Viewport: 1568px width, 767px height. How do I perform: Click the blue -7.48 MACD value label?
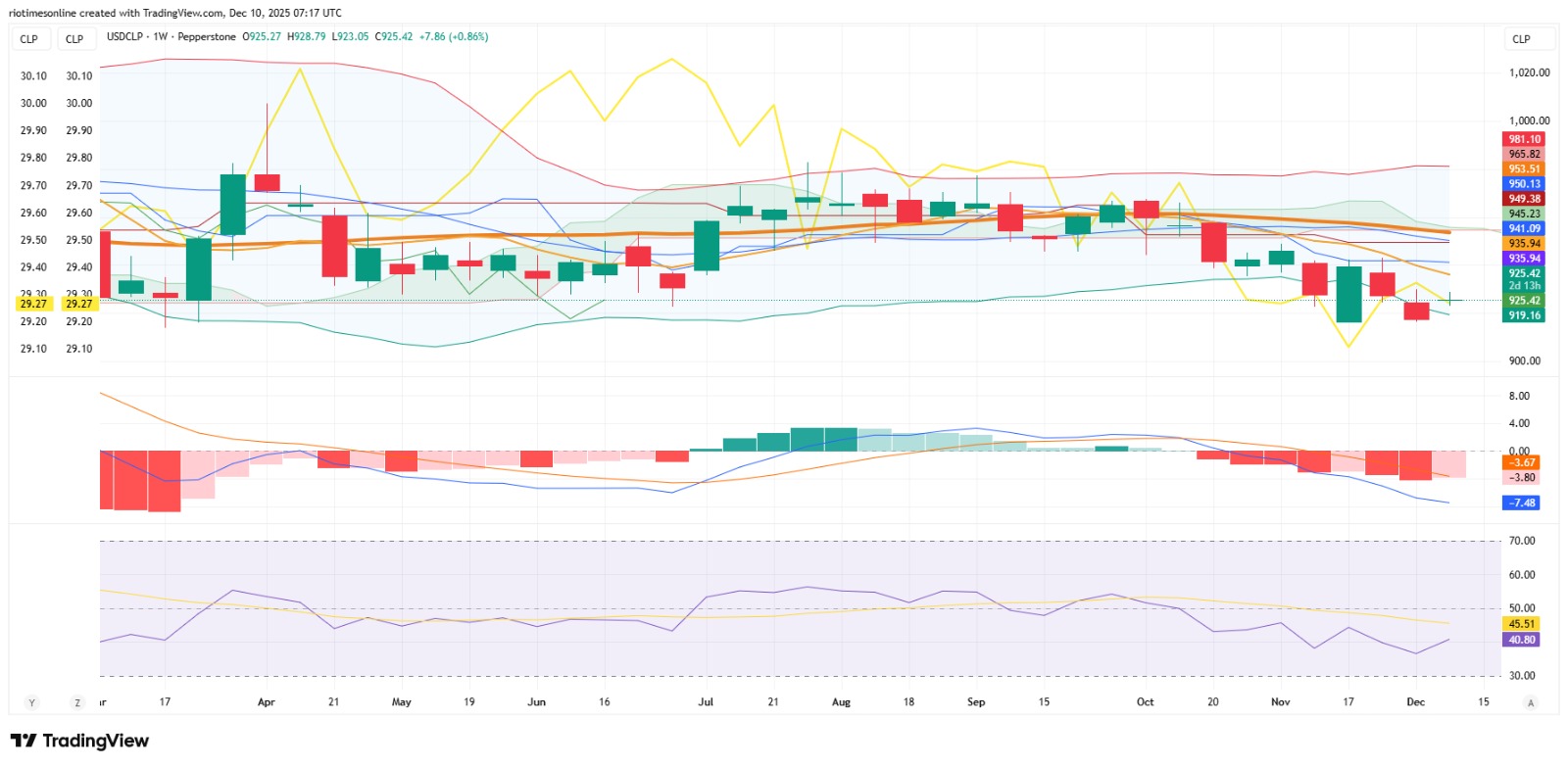pos(1521,503)
